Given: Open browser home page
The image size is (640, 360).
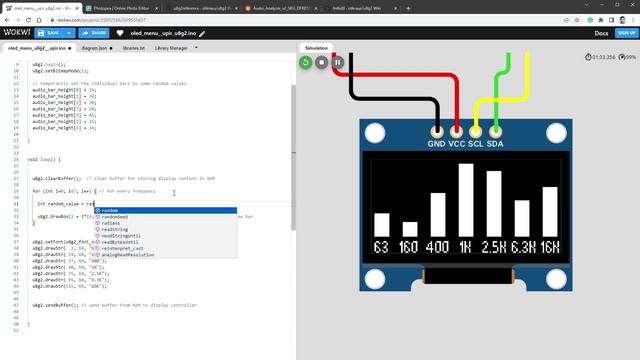Looking at the screenshot, I should tap(39, 20).
